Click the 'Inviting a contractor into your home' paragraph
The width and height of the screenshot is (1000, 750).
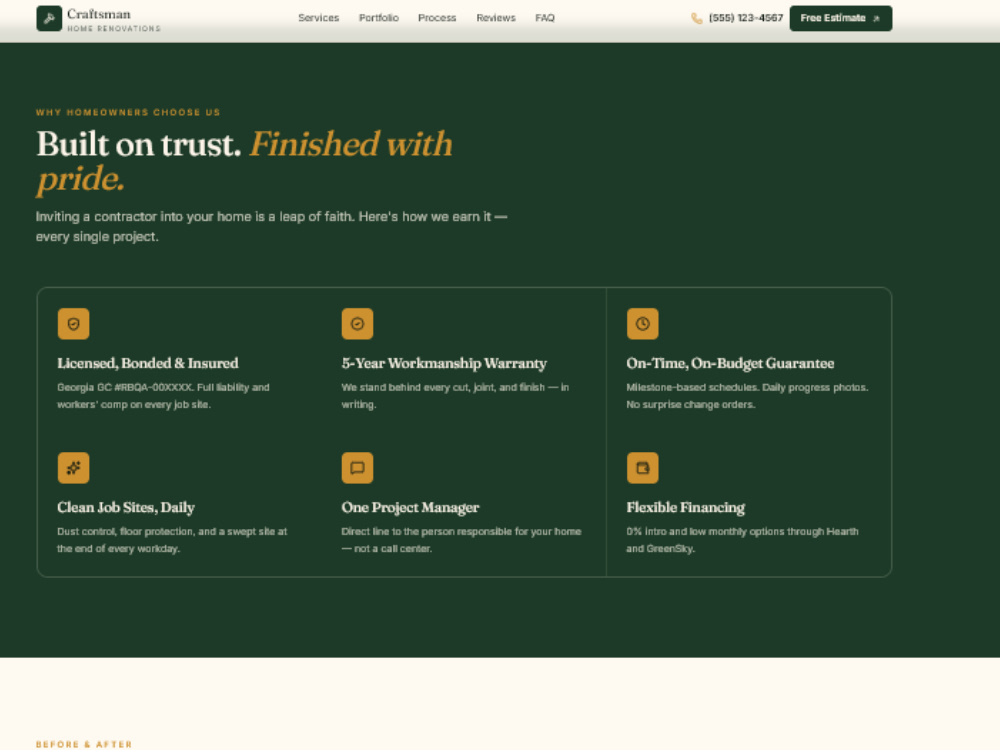pos(272,226)
